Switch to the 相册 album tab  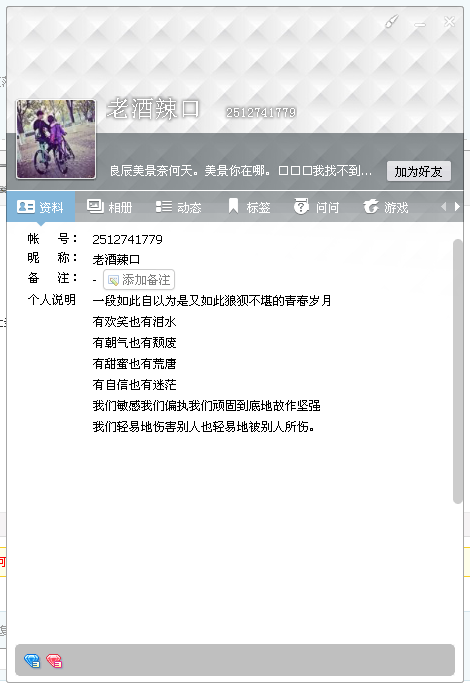[110, 207]
